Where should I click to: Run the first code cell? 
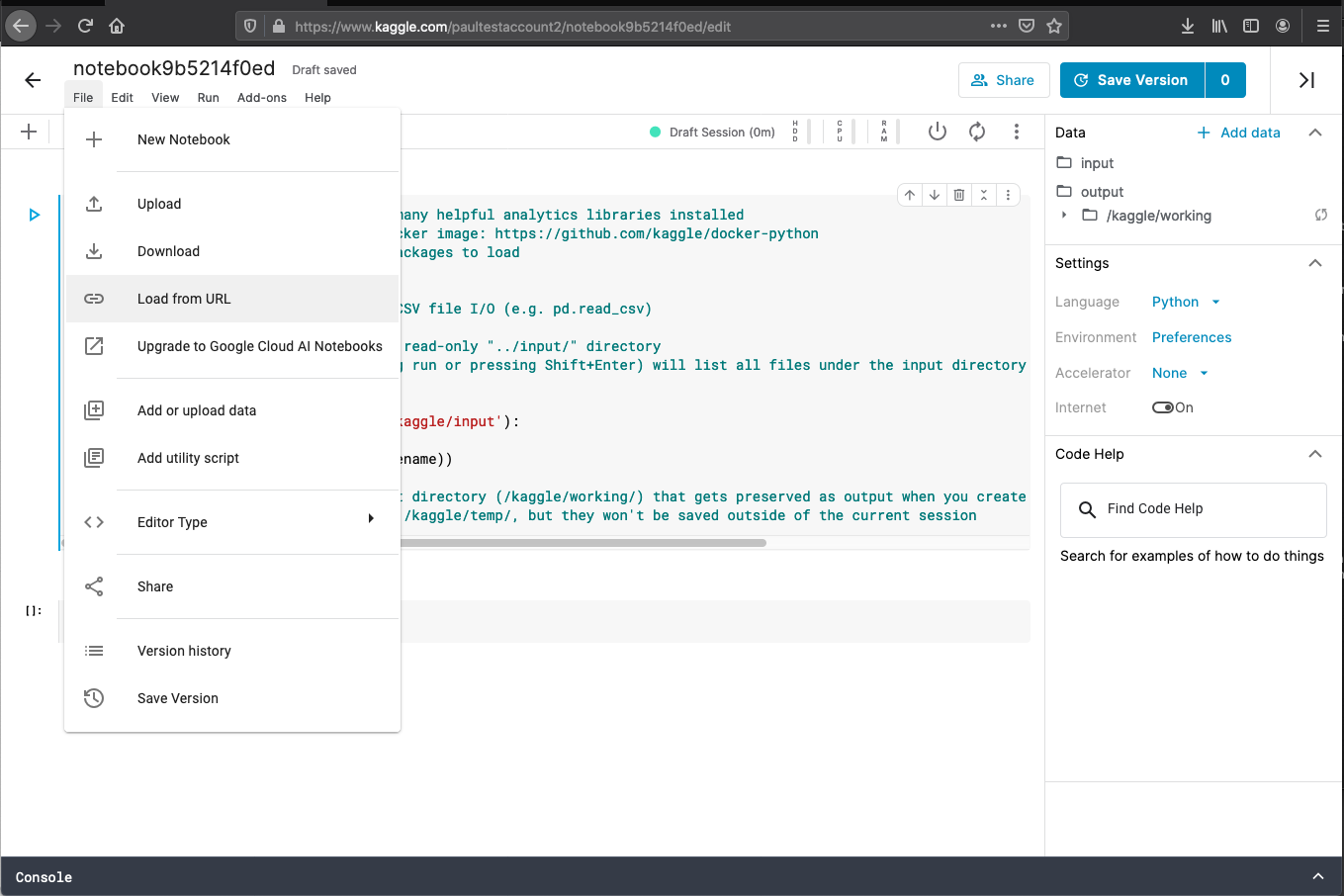point(35,215)
